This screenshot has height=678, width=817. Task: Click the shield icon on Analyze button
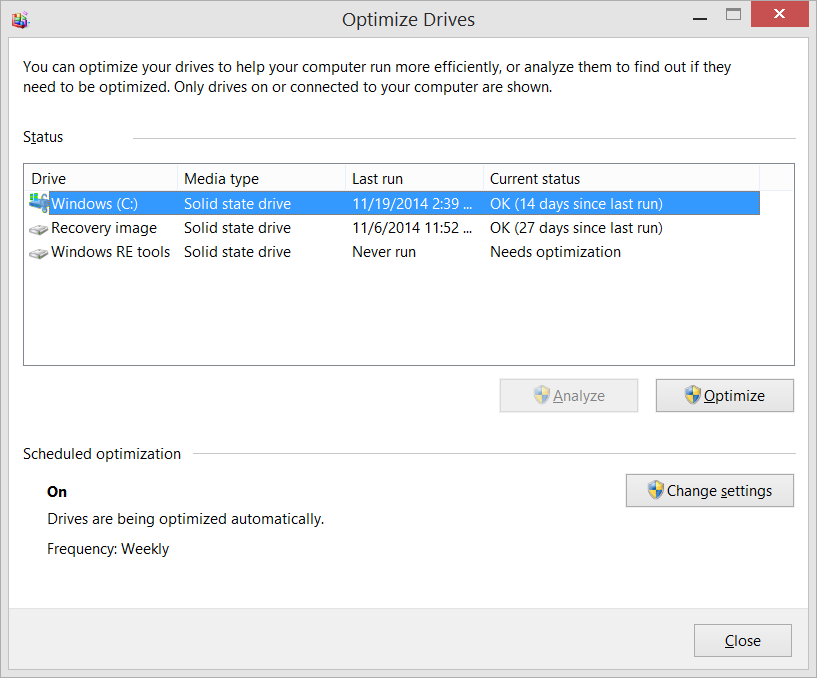[x=541, y=395]
